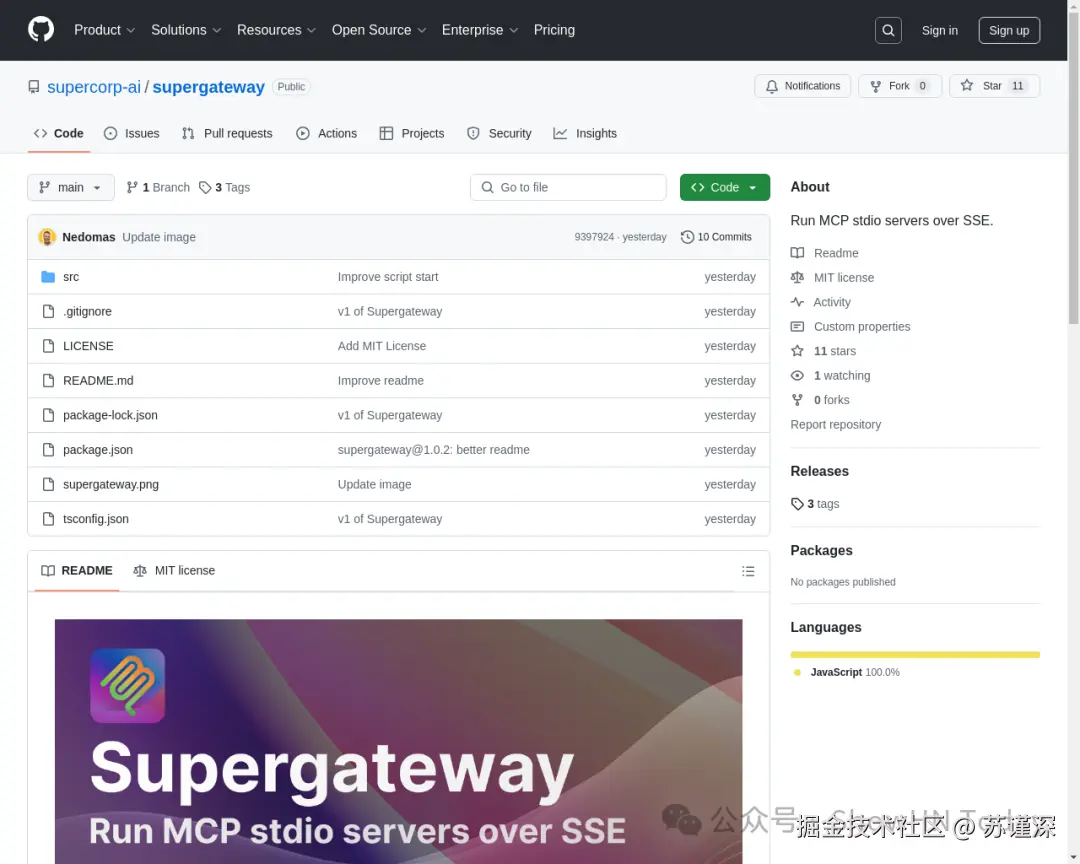Expand the Solutions menu
Image resolution: width=1080 pixels, height=864 pixels.
186,30
